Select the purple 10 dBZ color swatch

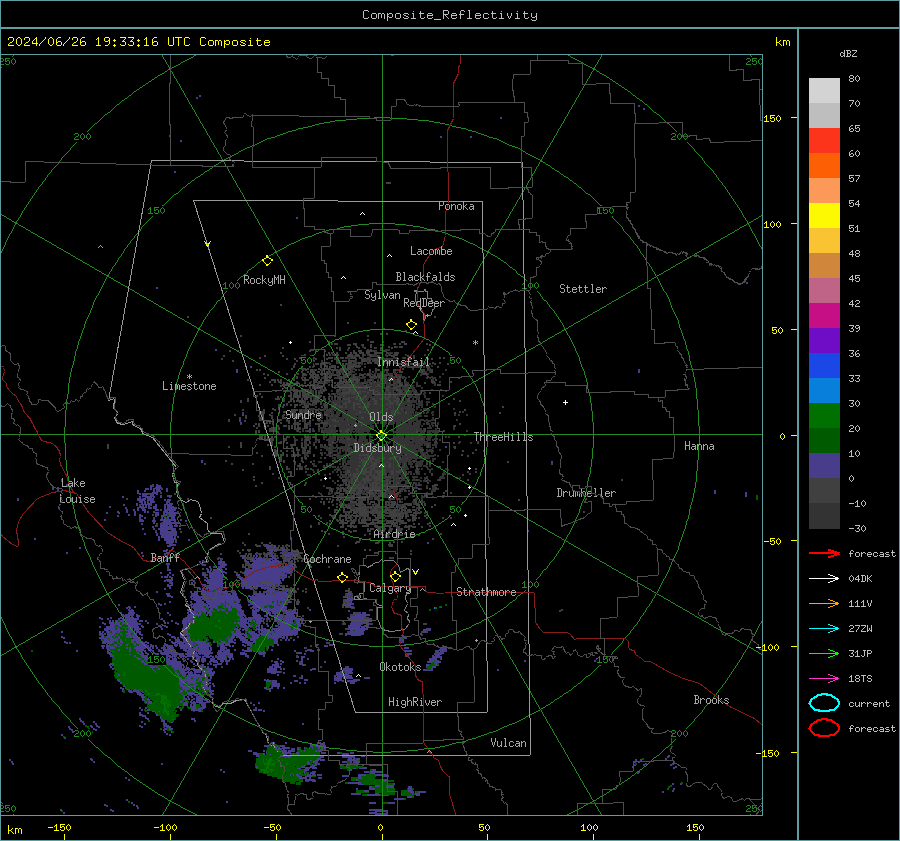tap(824, 466)
